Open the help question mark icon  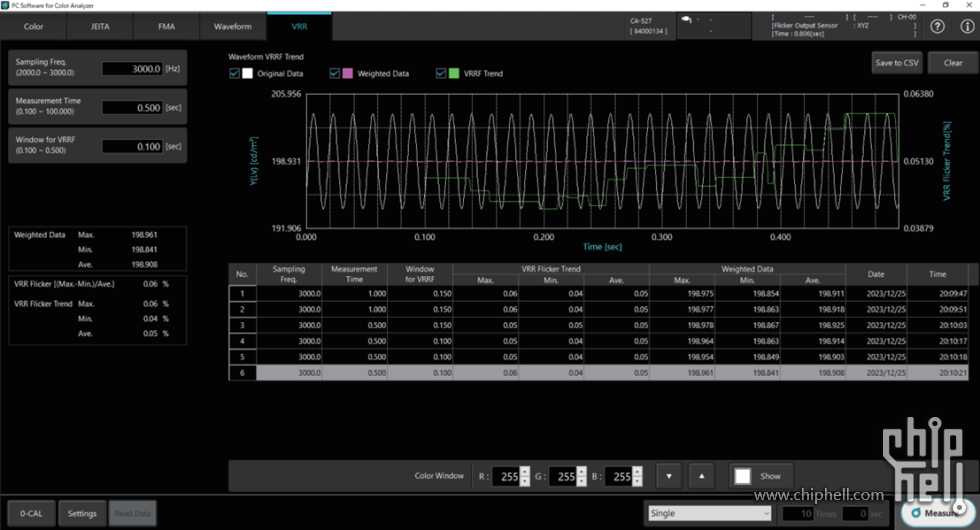tap(938, 27)
